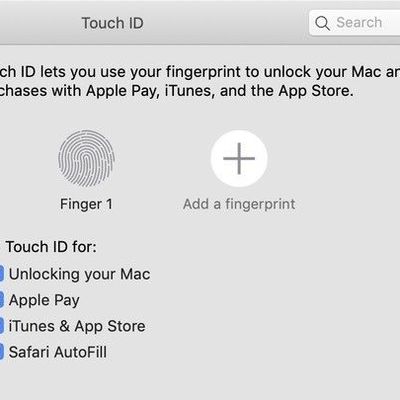Click the Finger 1 name label

point(86,204)
